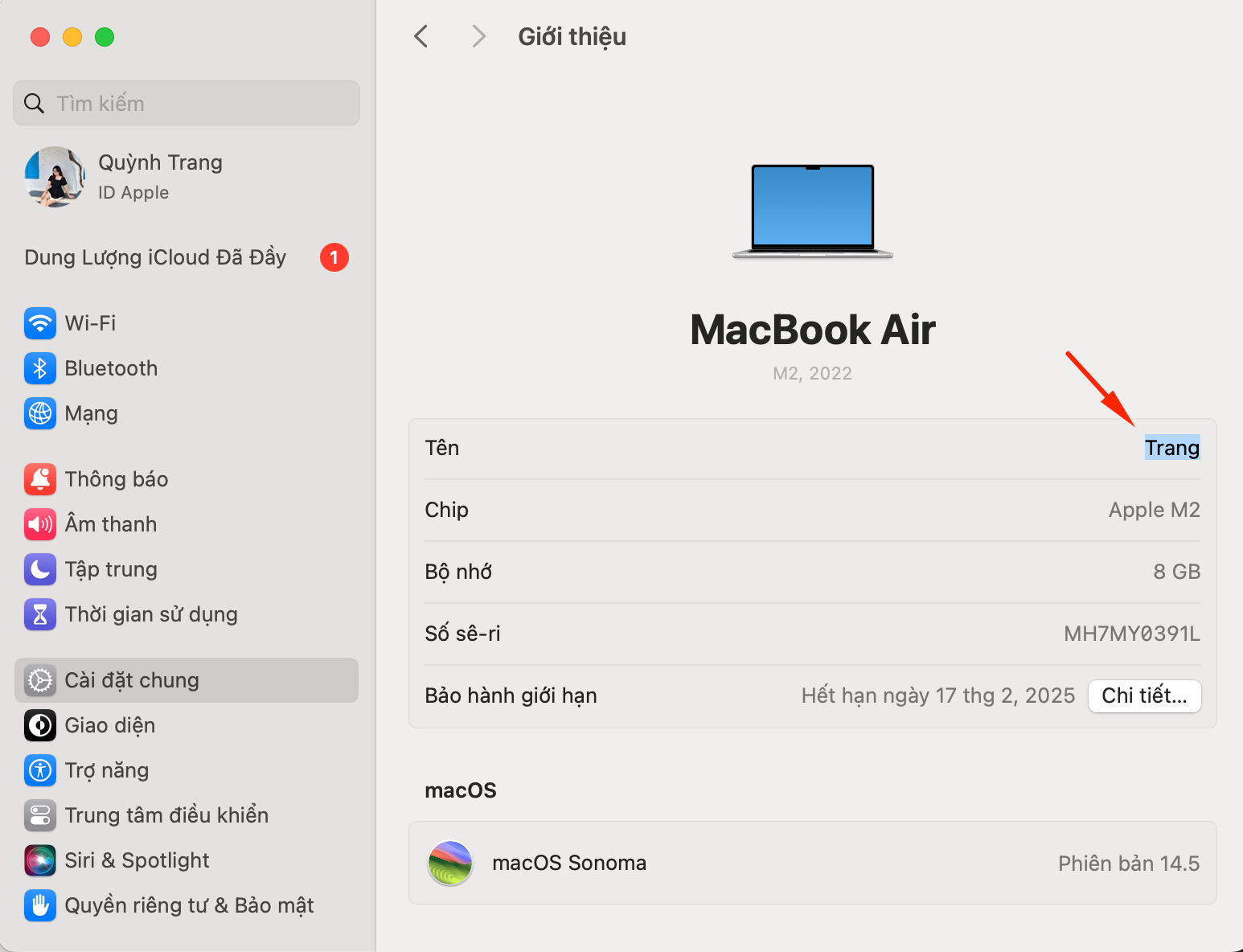The image size is (1243, 952).
Task: Open Thông báo bell icon
Action: point(40,479)
